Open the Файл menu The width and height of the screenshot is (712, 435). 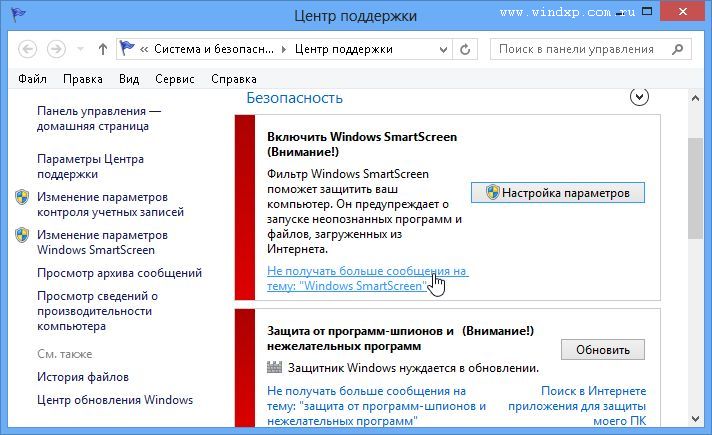point(32,79)
